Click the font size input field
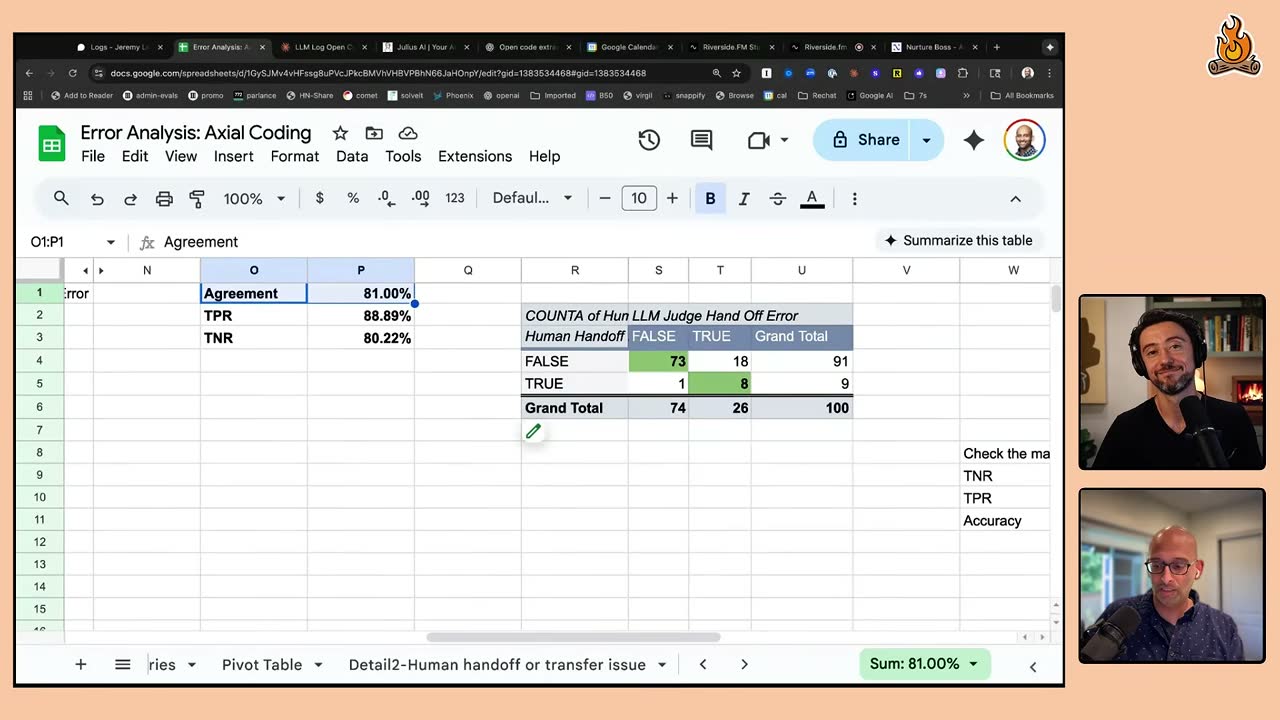1280x720 pixels. (x=639, y=198)
